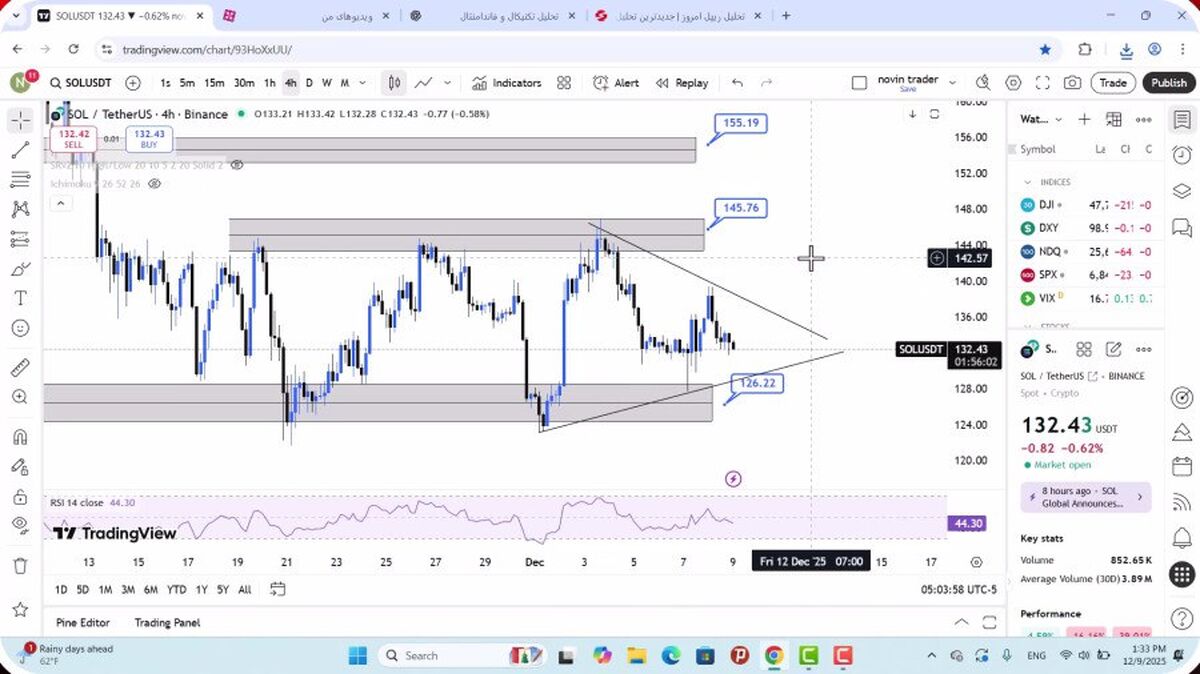Remove objects using the trash icon
Screen dimensions: 1200x674
click(x=20, y=566)
